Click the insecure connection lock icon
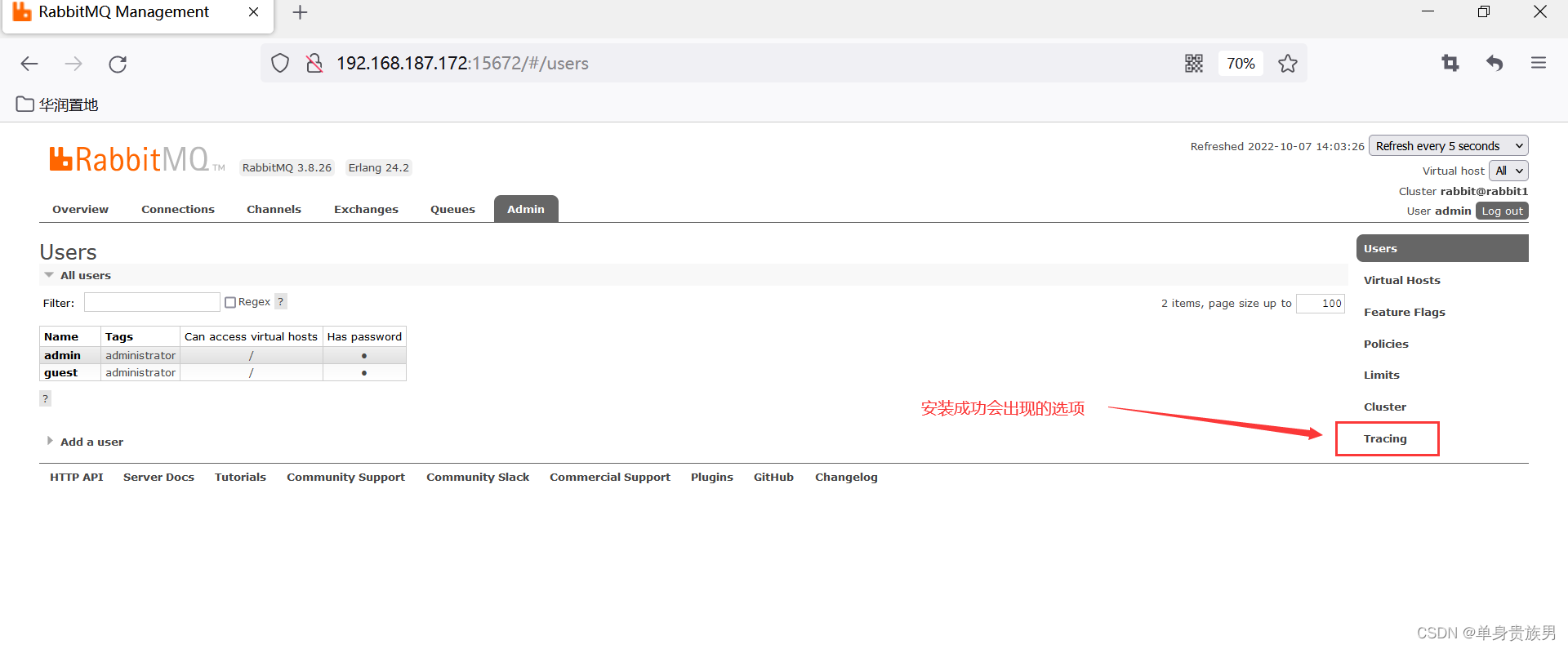 pos(314,63)
